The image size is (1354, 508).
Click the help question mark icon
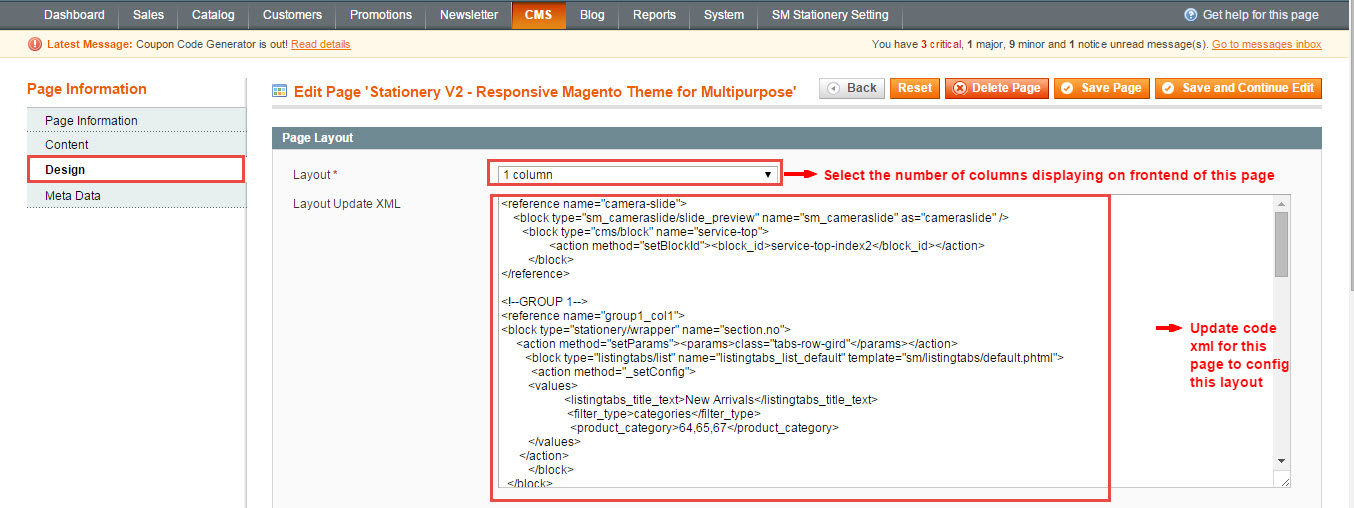coord(1191,15)
